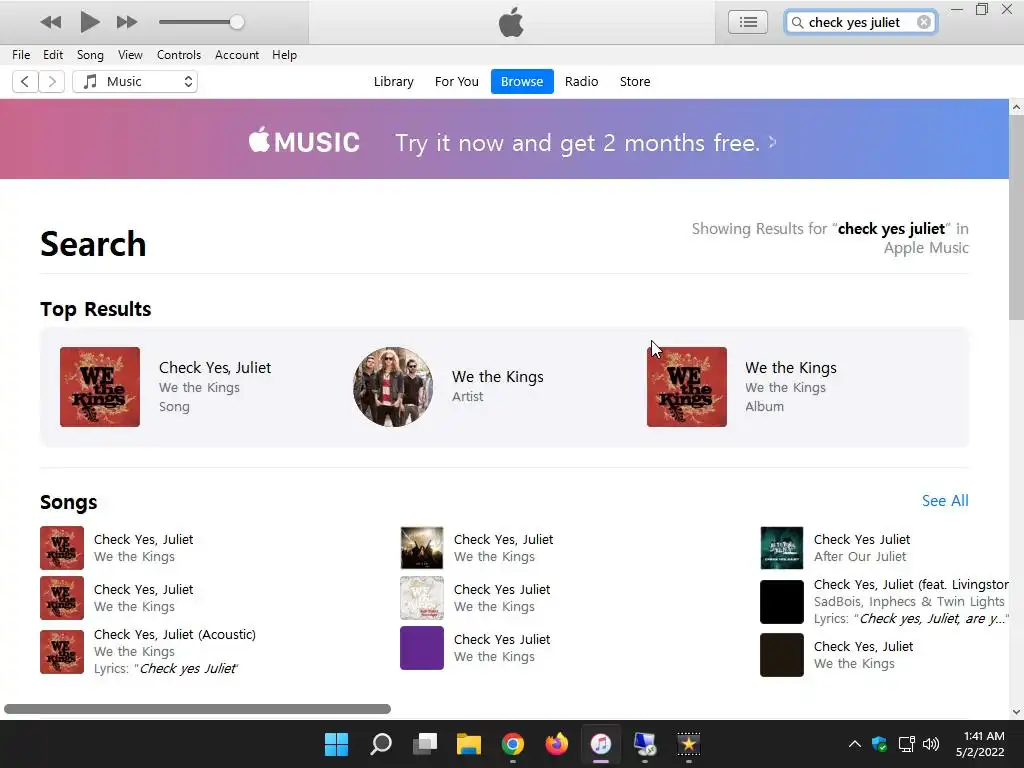
Task: Click the top result song album artwork
Action: click(x=100, y=387)
